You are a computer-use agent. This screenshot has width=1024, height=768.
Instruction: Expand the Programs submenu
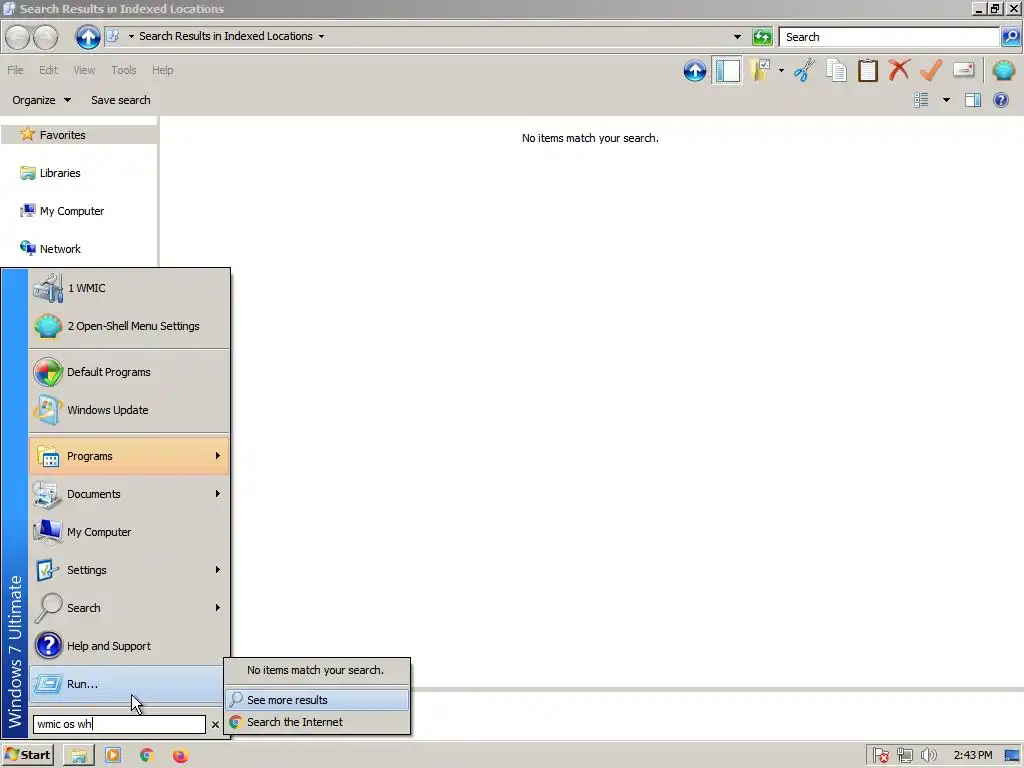click(x=129, y=456)
